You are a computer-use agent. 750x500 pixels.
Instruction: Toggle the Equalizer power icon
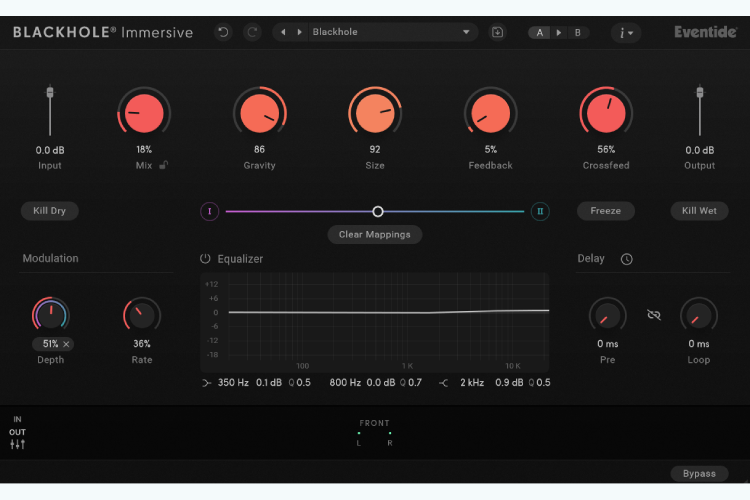(205, 258)
